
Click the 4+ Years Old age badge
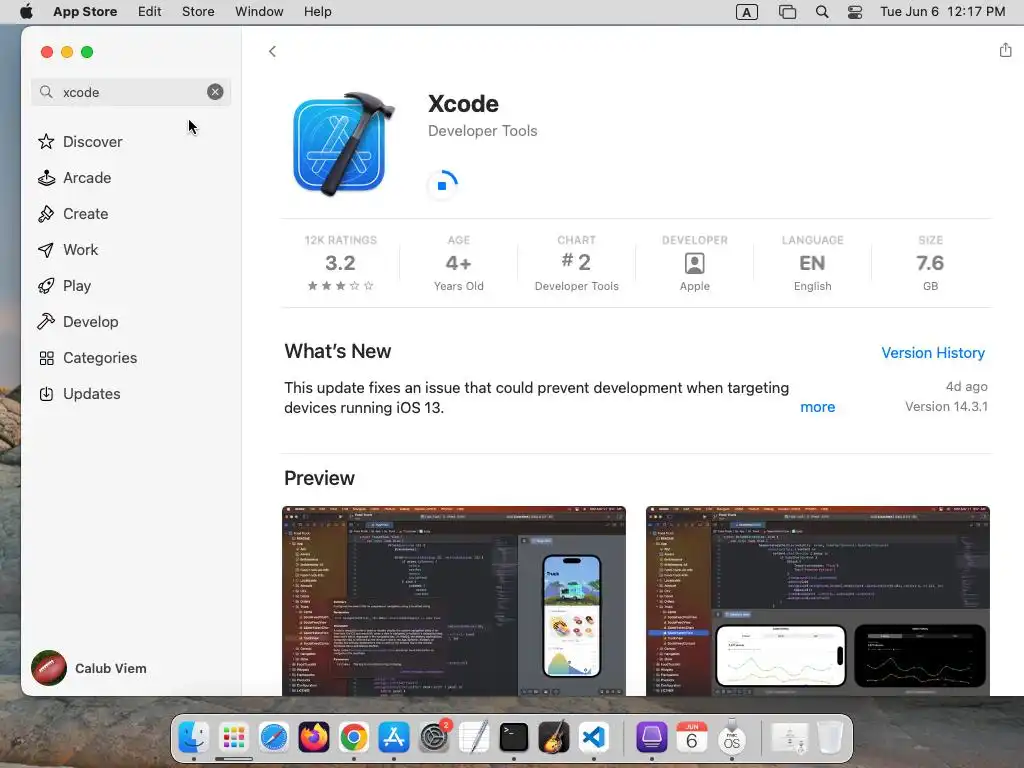pyautogui.click(x=458, y=263)
